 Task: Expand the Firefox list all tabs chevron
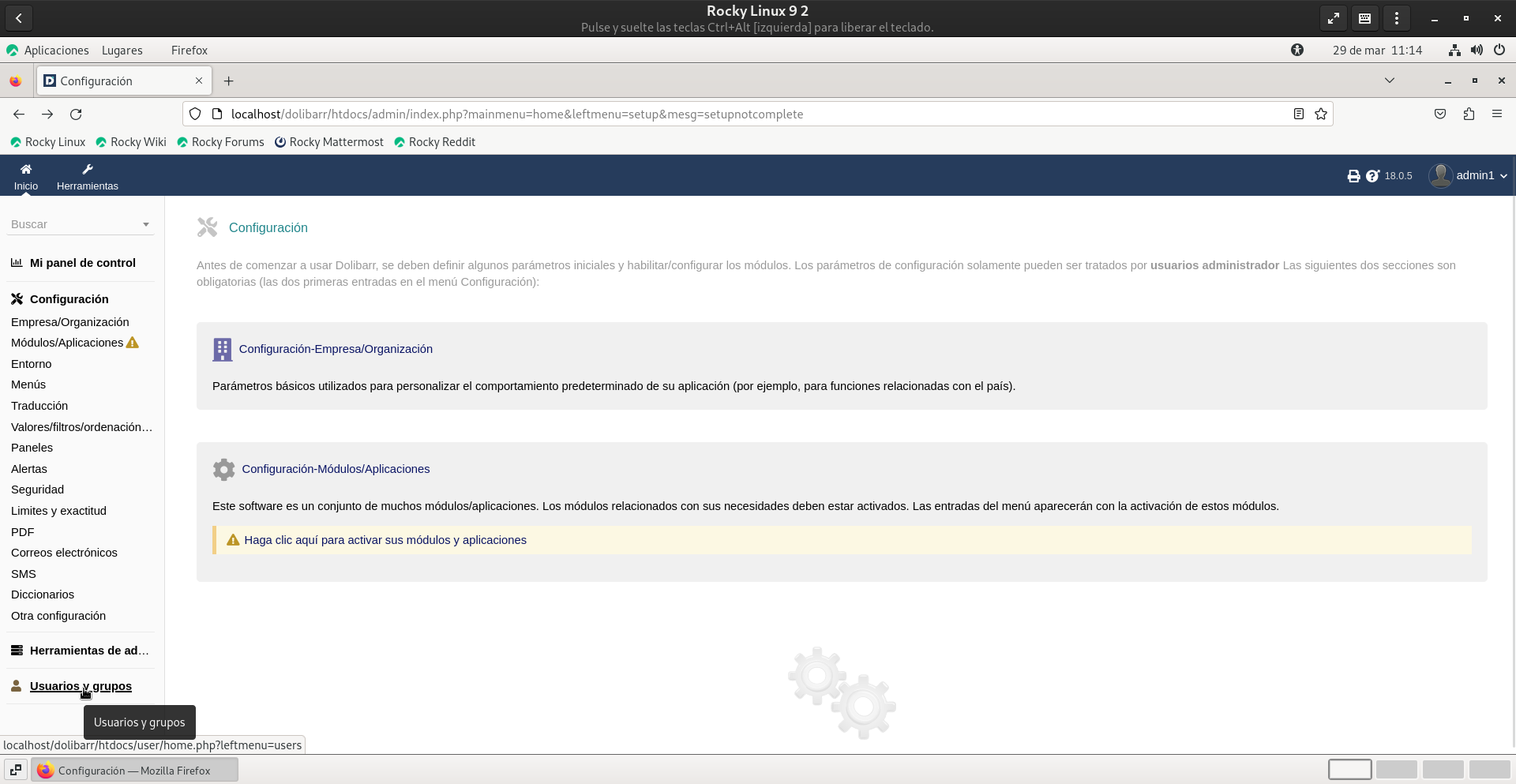point(1390,81)
